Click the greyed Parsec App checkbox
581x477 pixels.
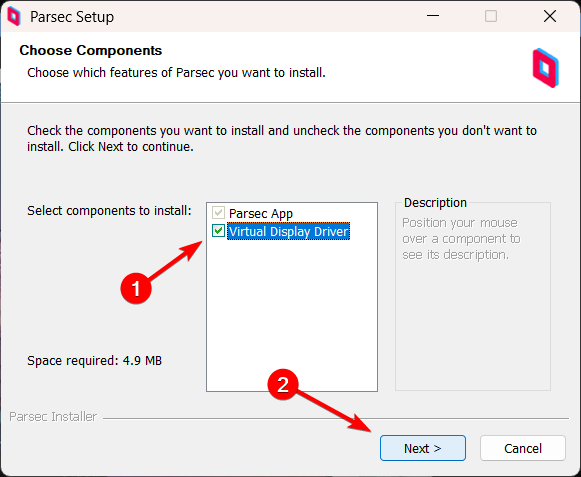218,213
